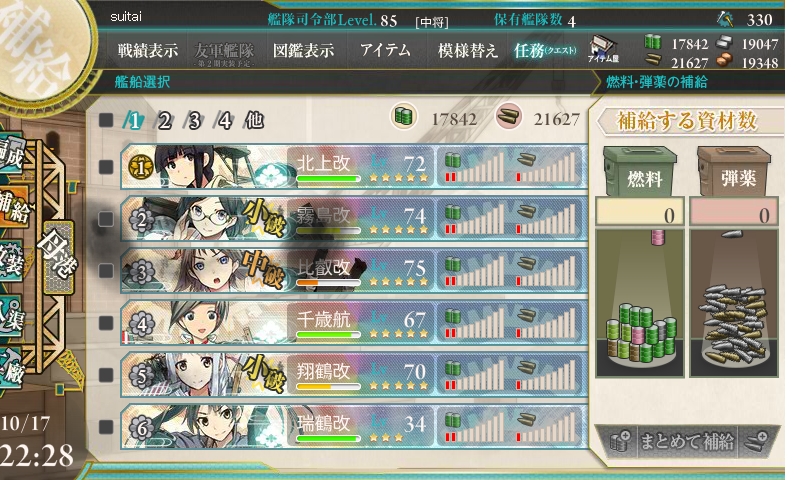
Task: Click the まとめて補給 resupply all button
Action: click(x=687, y=441)
